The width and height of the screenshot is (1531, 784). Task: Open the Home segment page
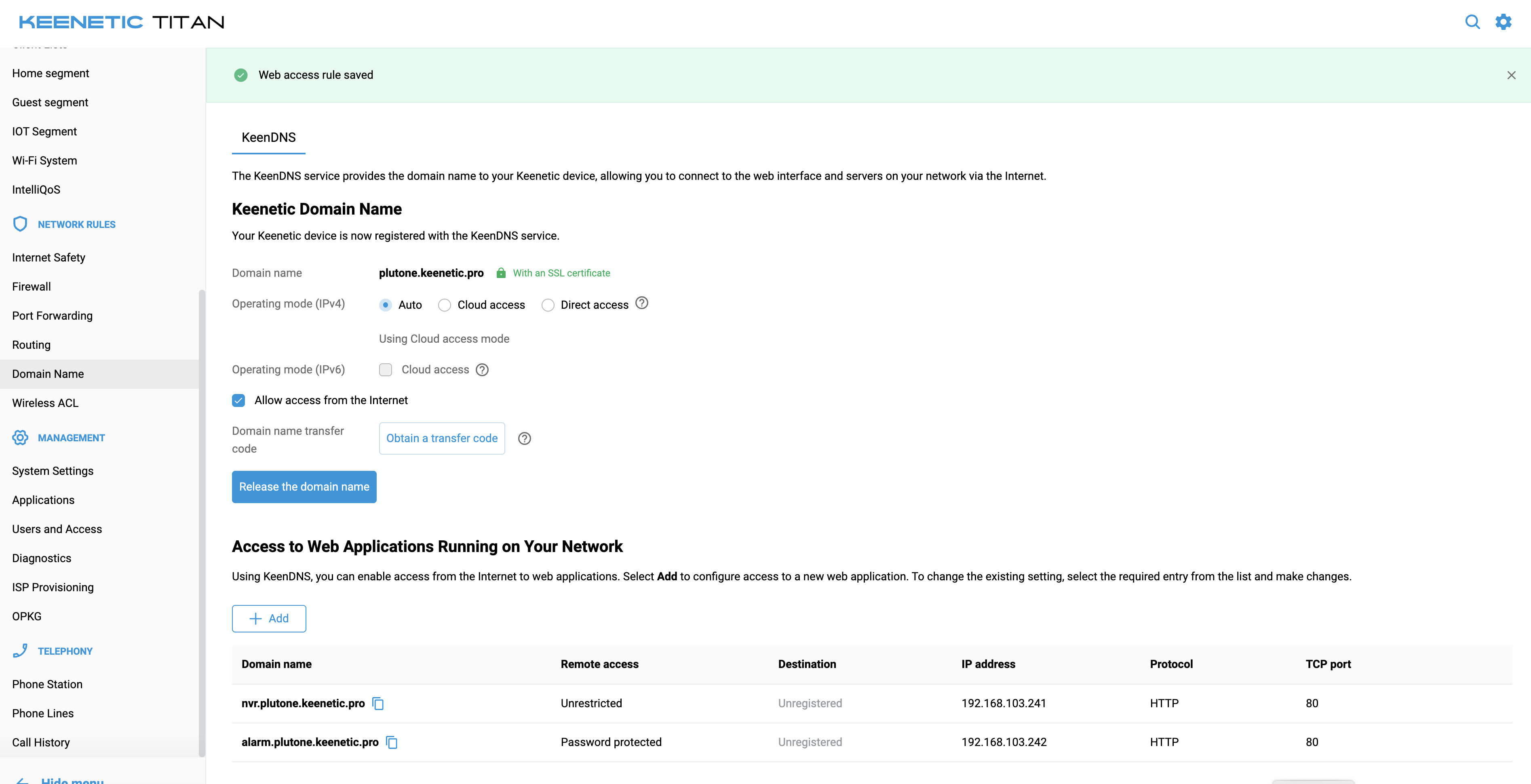(x=51, y=73)
